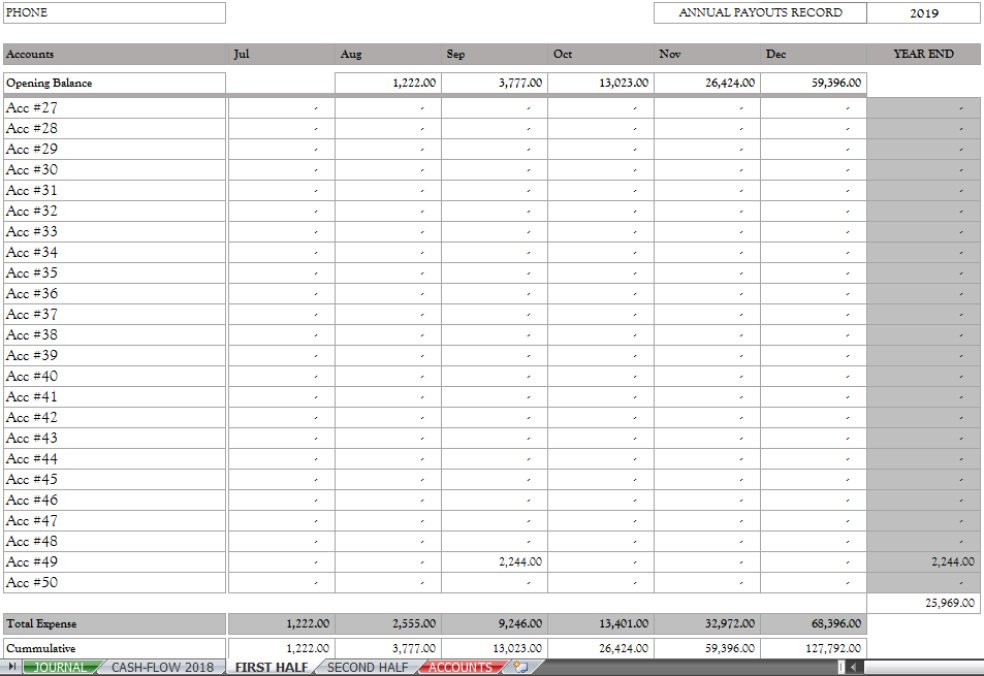Screen dimensions: 984x676
Task: Click the YEAR END column header
Action: [x=923, y=54]
